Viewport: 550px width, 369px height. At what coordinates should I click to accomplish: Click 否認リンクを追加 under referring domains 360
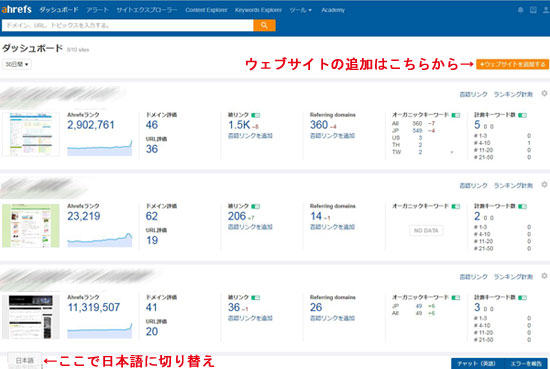point(332,136)
